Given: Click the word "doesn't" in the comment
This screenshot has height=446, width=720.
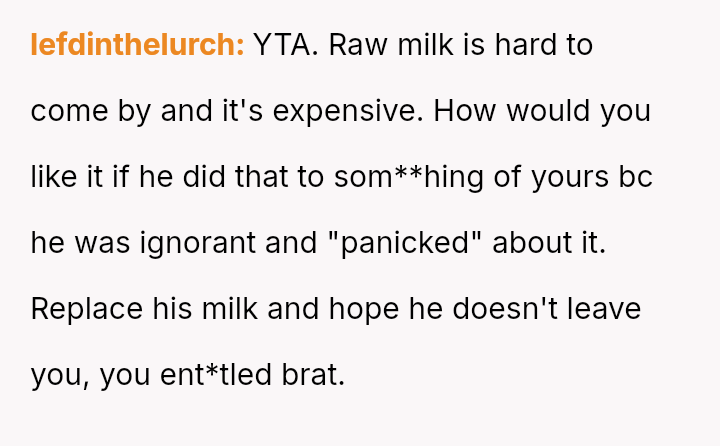Looking at the screenshot, I should (x=502, y=309).
